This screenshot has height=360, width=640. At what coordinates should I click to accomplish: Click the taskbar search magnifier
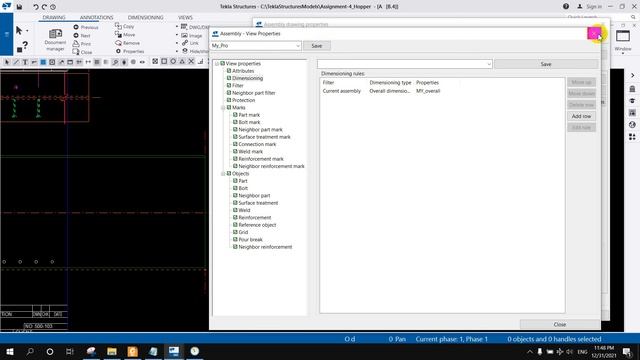(30, 351)
